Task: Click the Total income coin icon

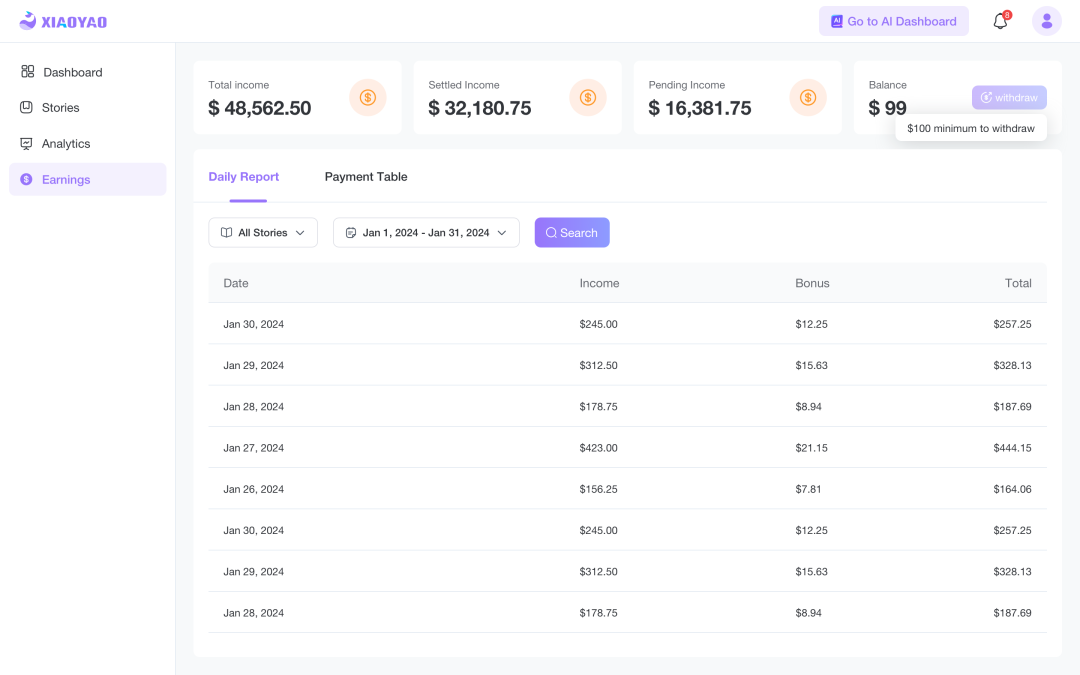Action: pos(368,97)
